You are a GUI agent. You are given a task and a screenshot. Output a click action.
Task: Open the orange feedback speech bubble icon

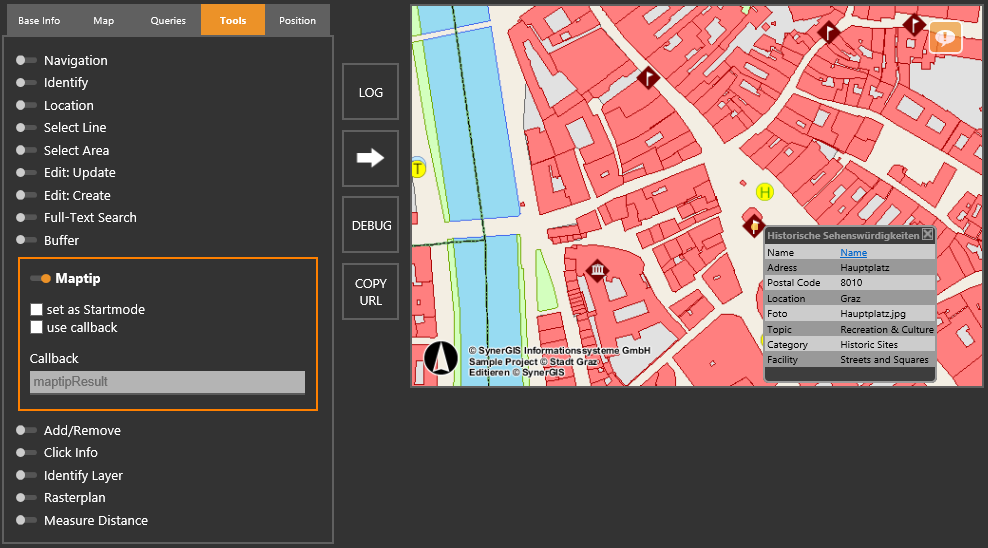(945, 38)
